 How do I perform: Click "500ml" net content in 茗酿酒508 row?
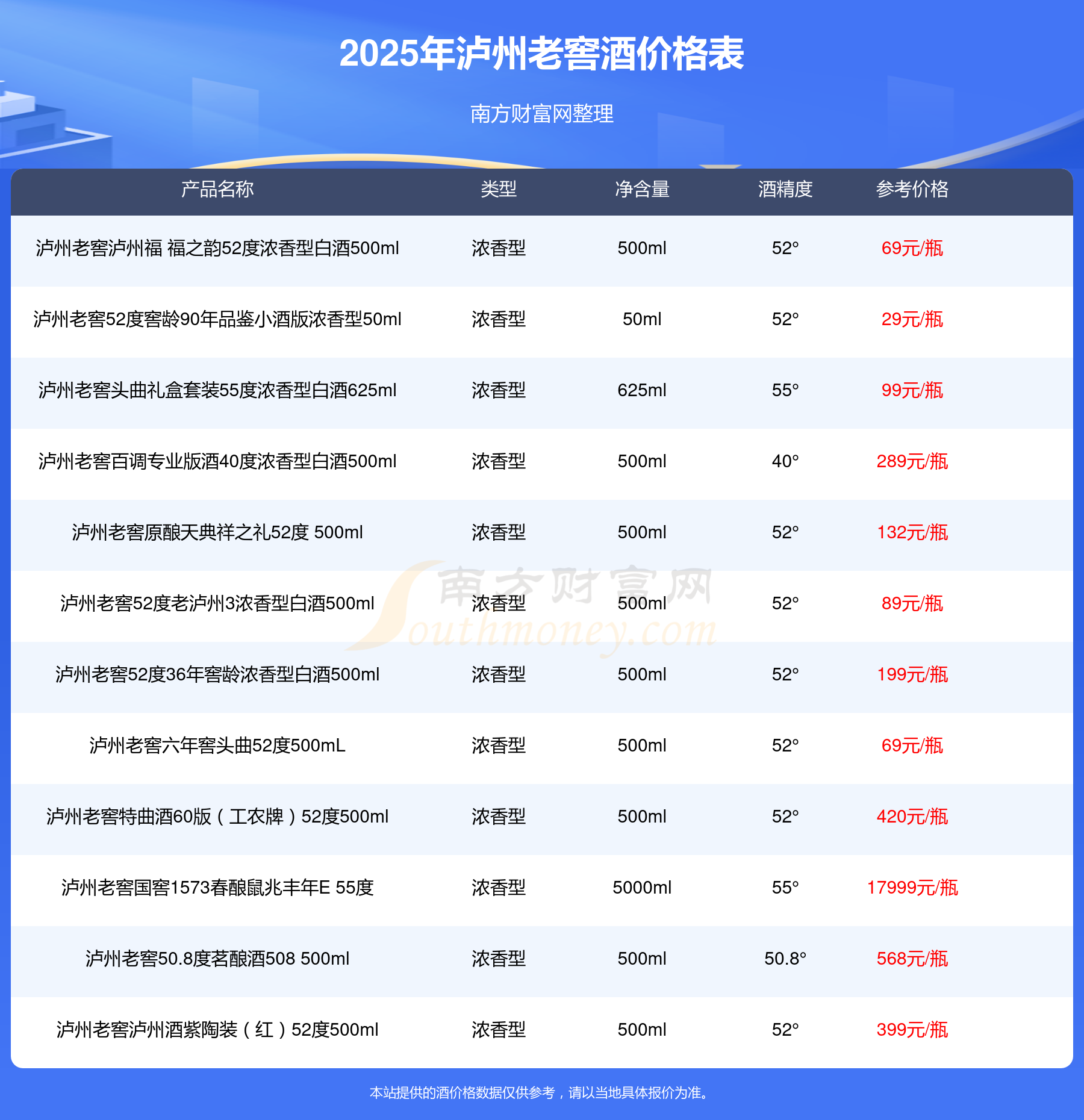tap(642, 959)
